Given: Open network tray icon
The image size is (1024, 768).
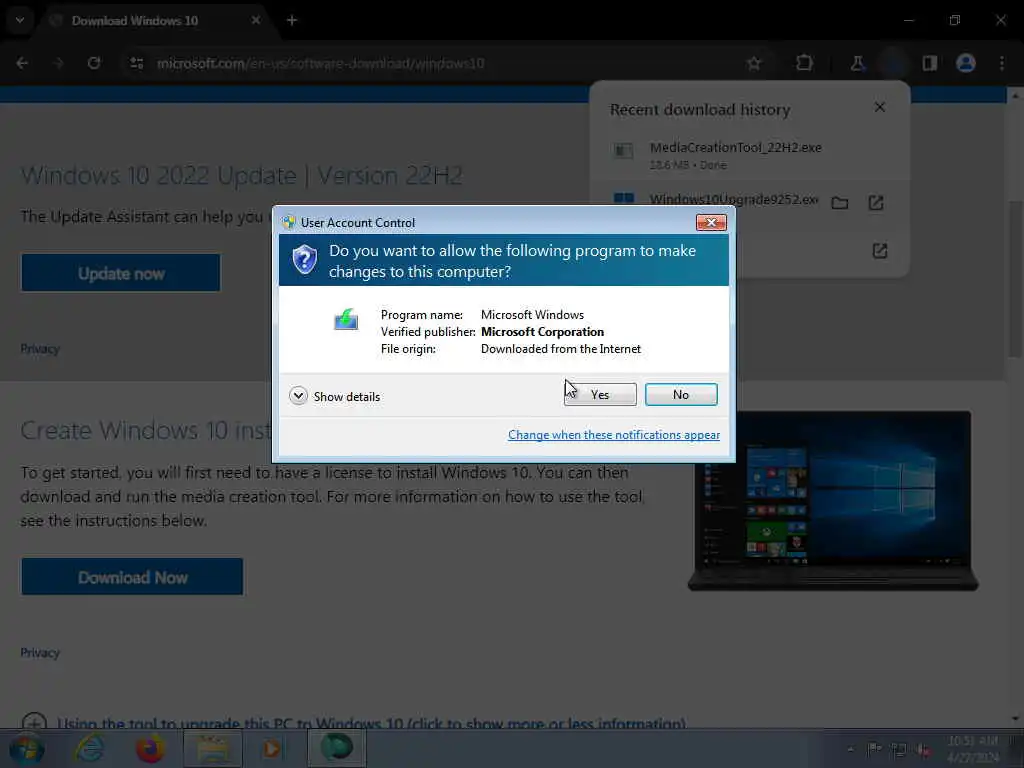Looking at the screenshot, I should (x=899, y=750).
